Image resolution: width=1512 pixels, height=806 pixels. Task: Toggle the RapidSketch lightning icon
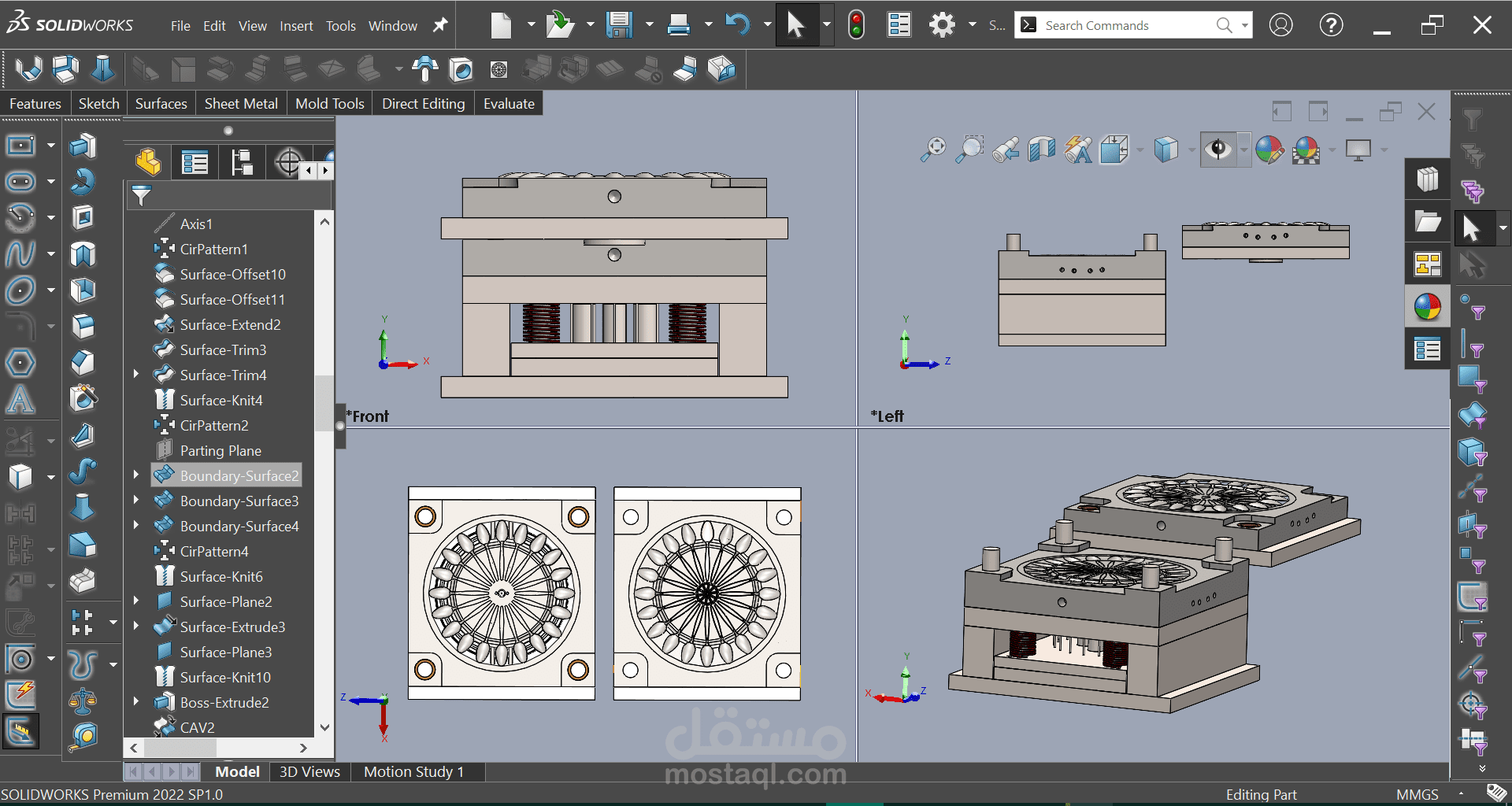pos(20,694)
